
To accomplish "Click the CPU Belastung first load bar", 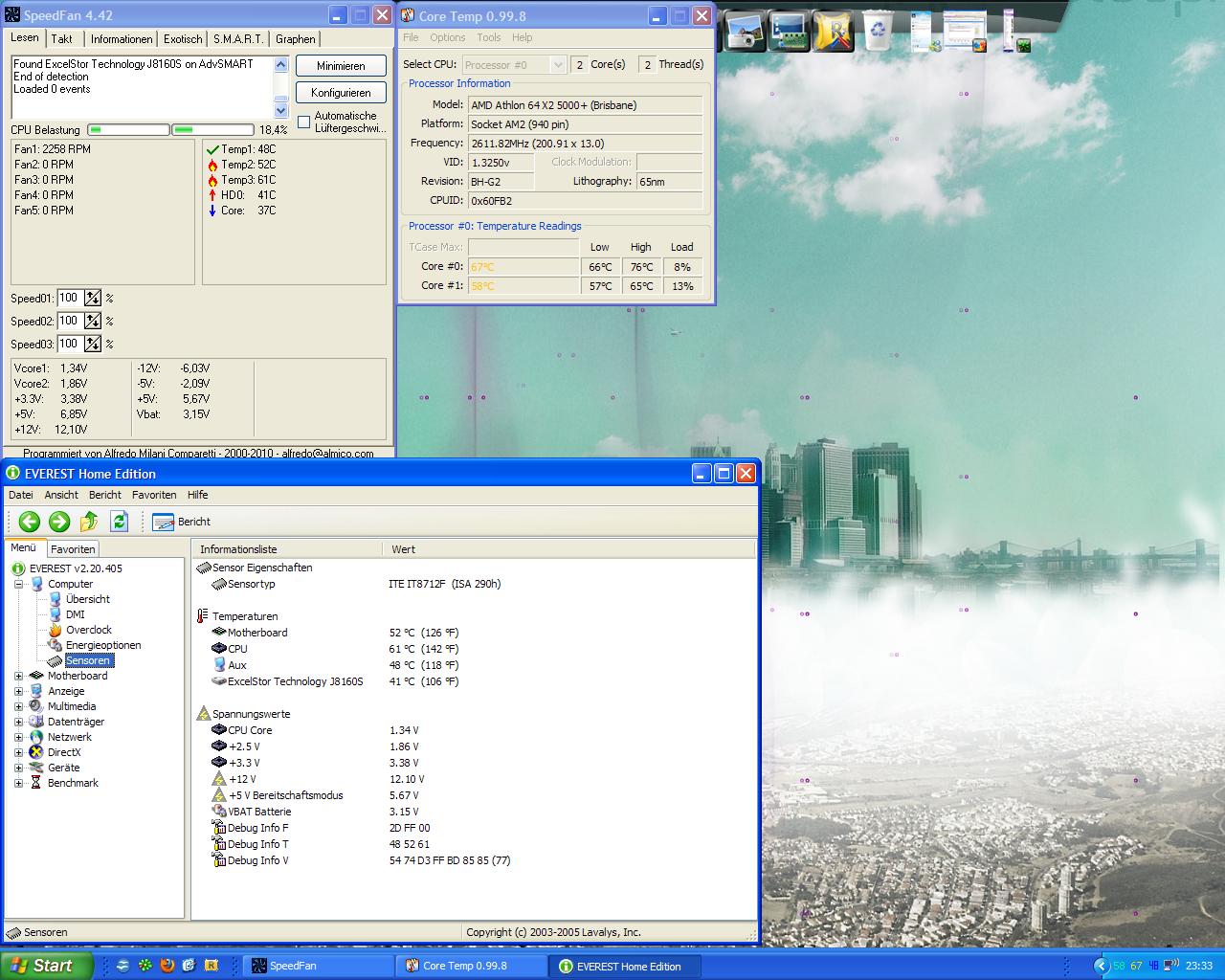I will pyautogui.click(x=128, y=130).
